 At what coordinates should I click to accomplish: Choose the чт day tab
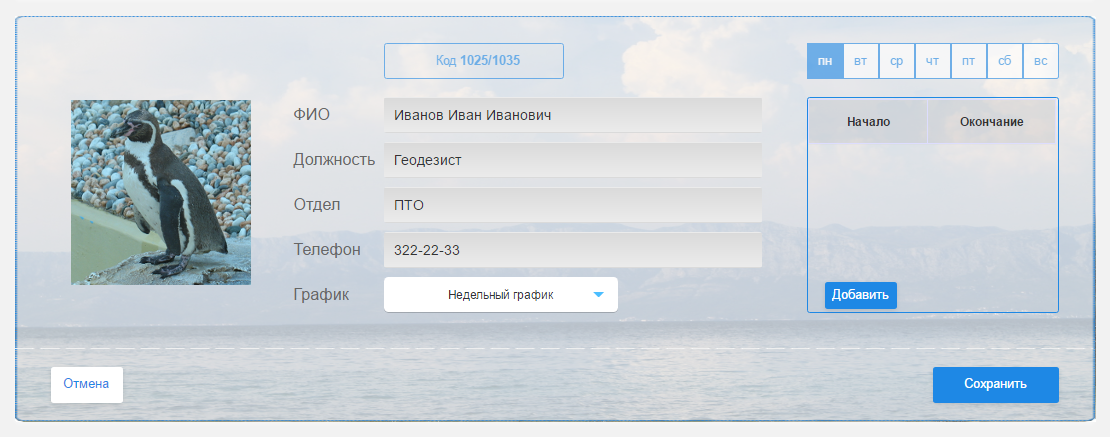coord(933,61)
